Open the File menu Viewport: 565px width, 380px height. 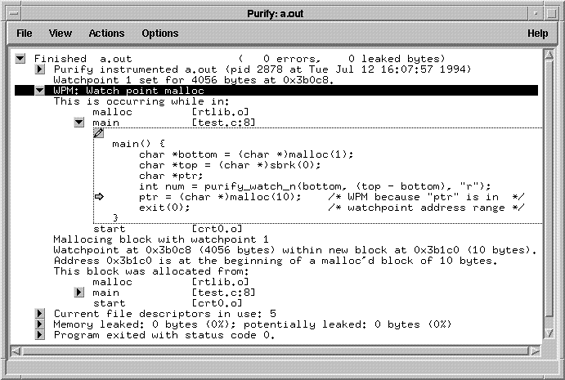point(24,33)
